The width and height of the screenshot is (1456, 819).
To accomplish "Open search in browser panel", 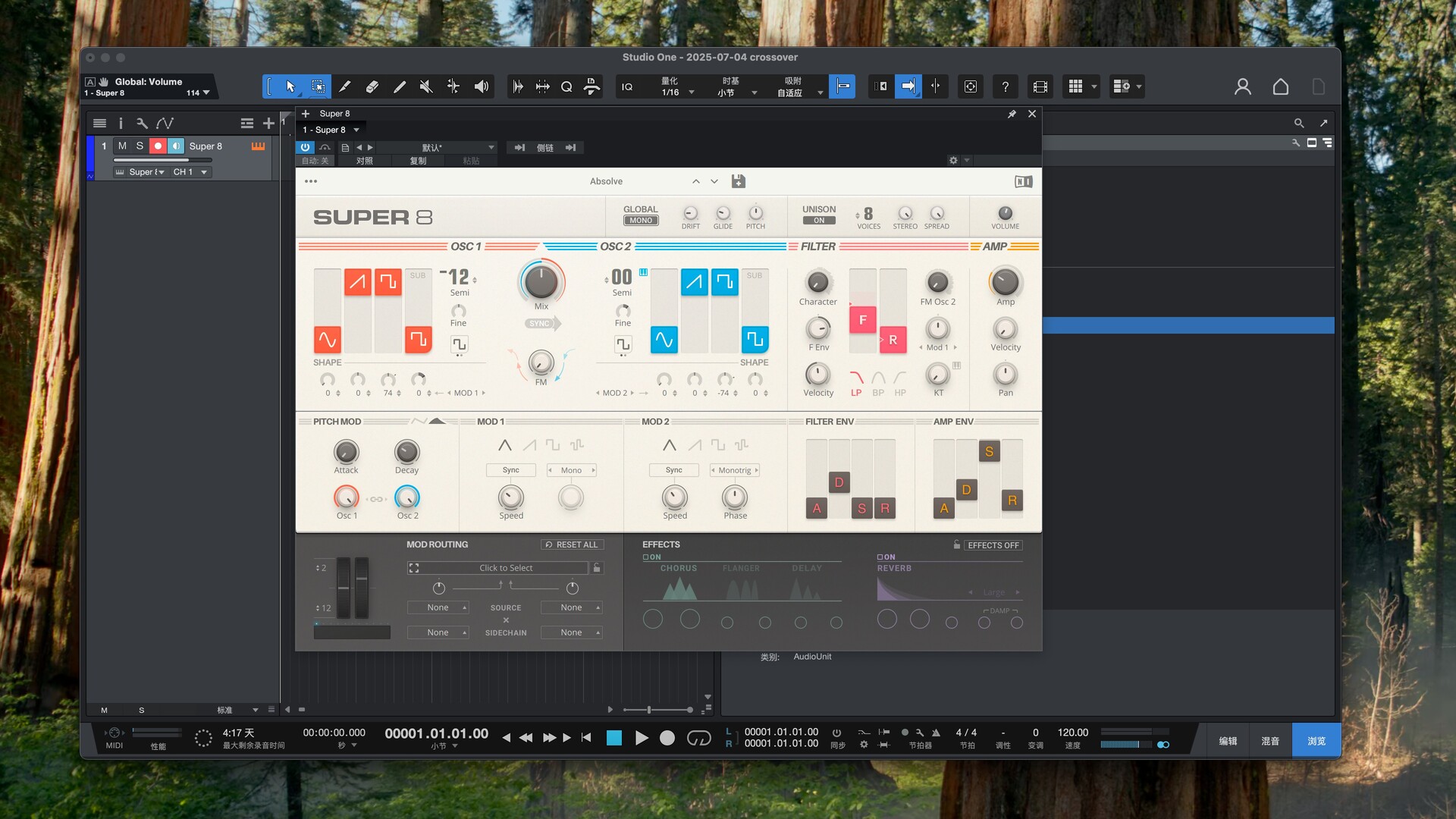I will [x=1299, y=123].
